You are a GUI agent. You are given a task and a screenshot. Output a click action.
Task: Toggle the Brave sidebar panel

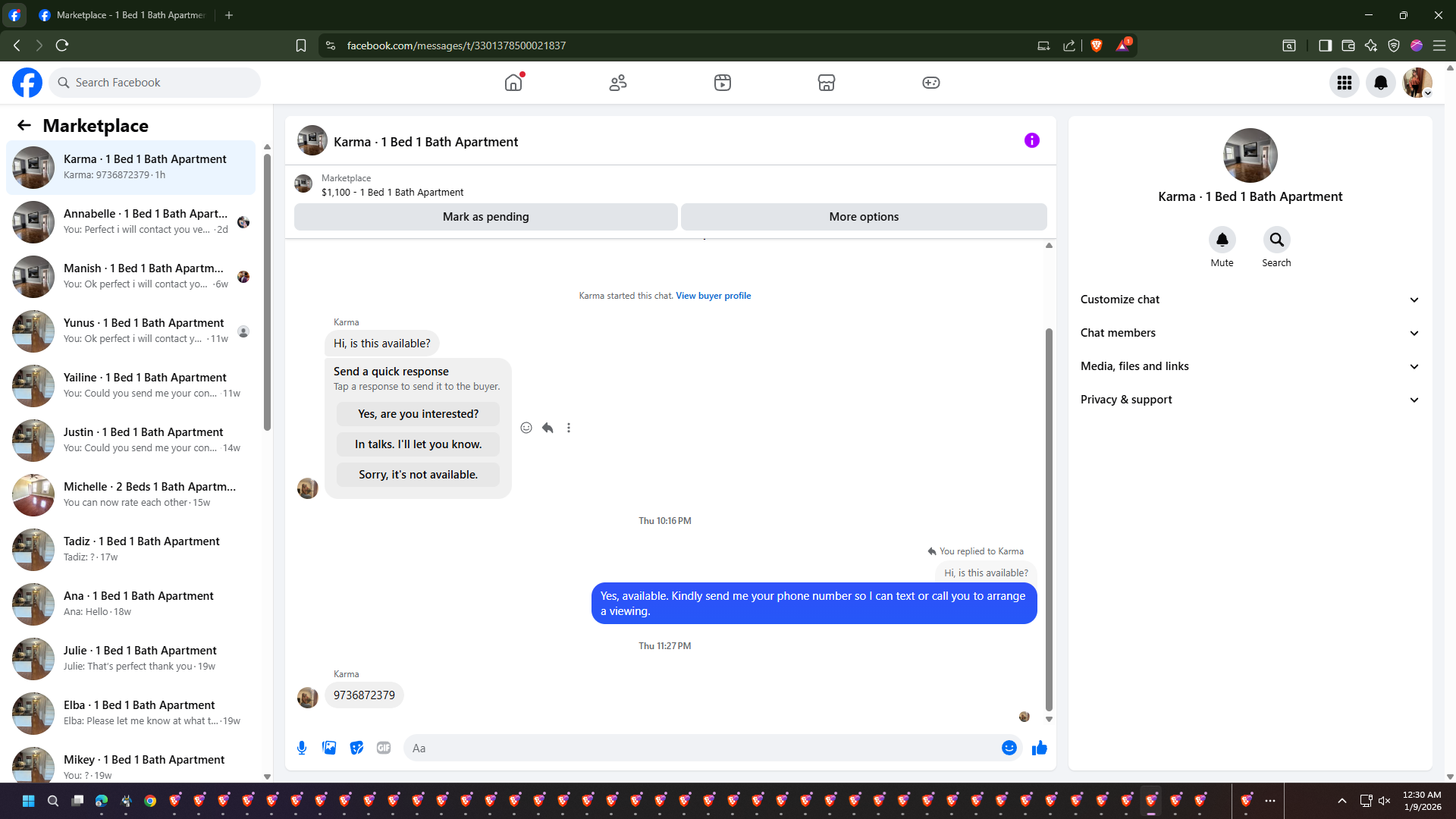pyautogui.click(x=1325, y=45)
